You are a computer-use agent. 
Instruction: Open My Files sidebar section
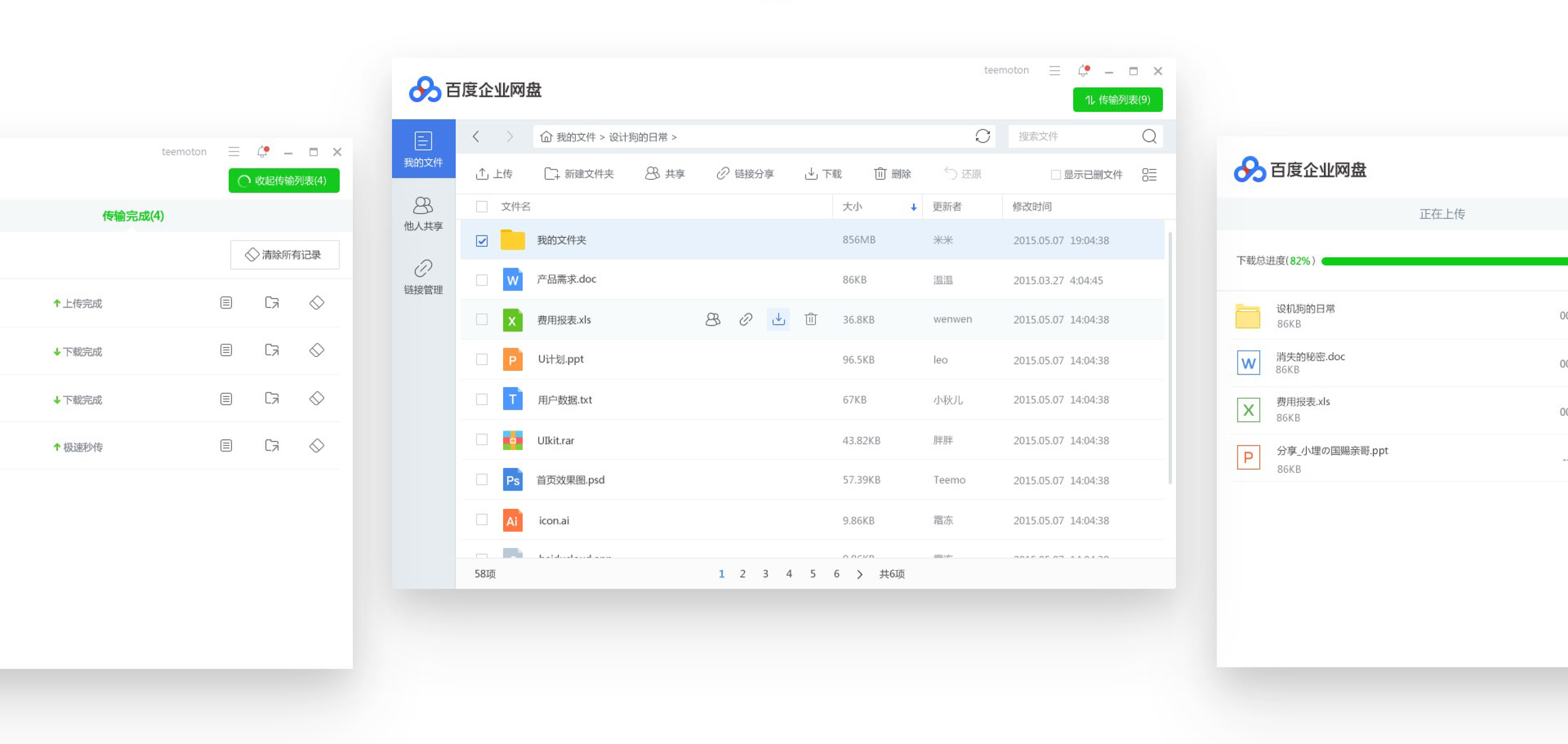coord(423,149)
